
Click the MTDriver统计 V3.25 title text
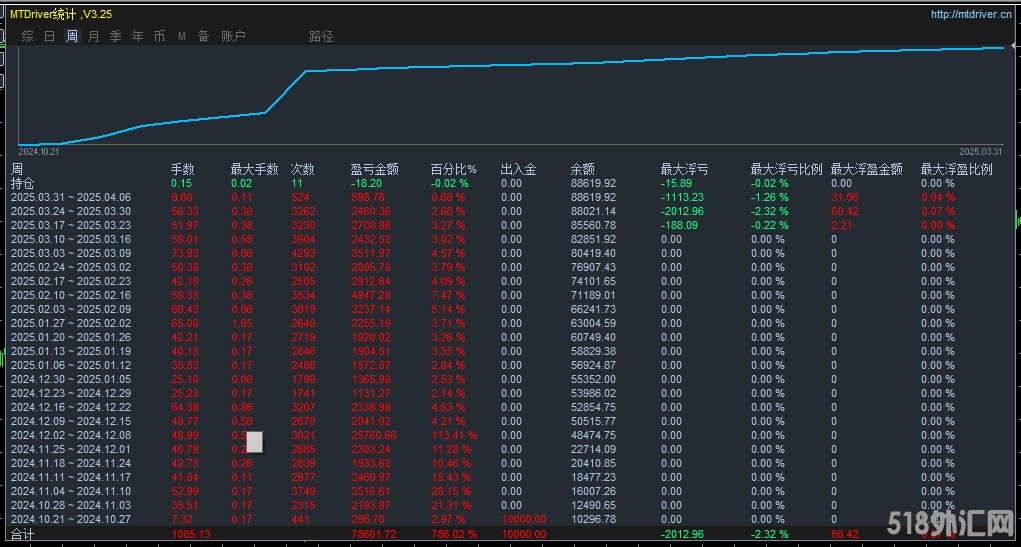click(x=61, y=14)
